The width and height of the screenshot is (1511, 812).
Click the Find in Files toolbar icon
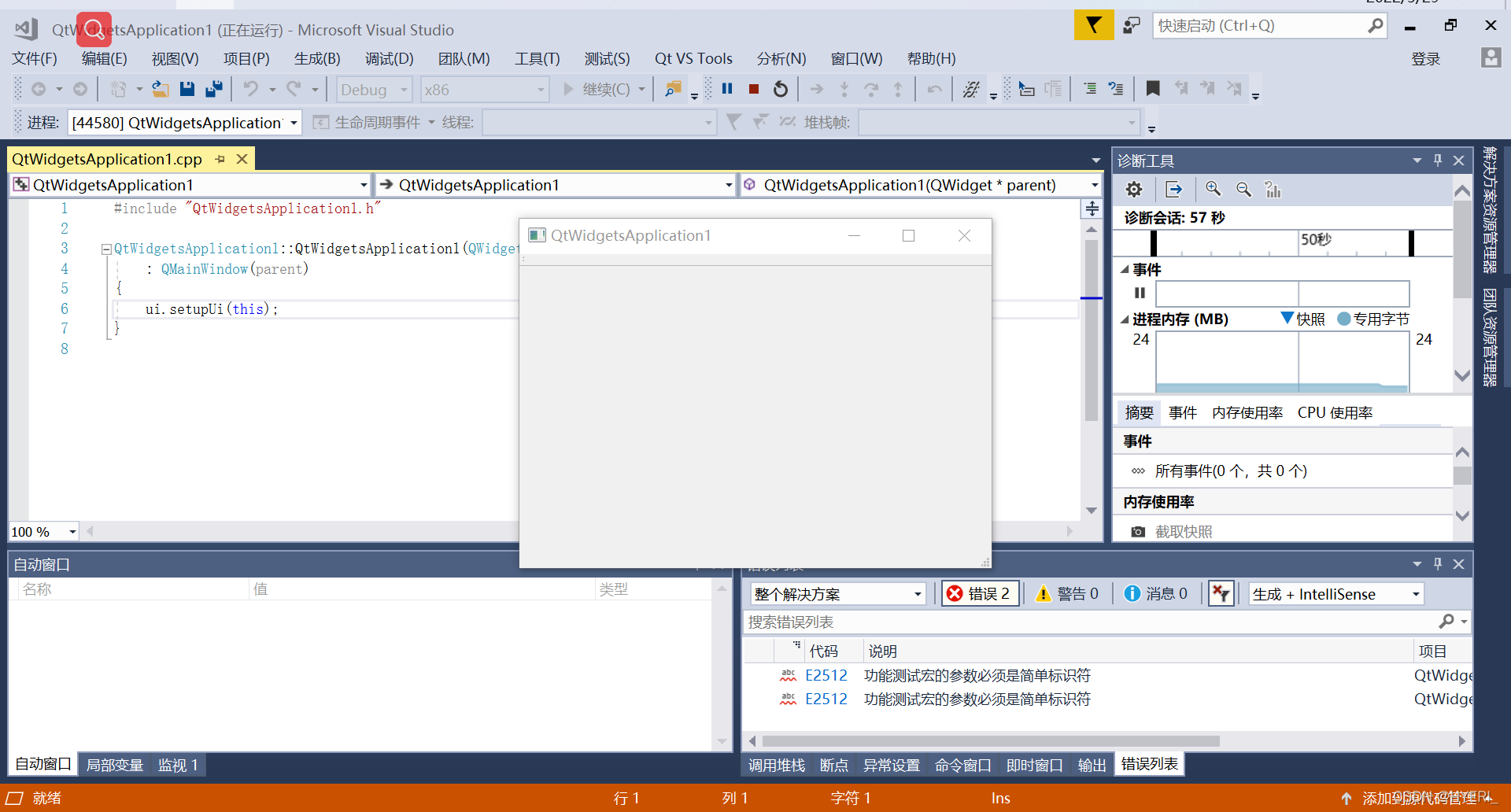coord(673,89)
